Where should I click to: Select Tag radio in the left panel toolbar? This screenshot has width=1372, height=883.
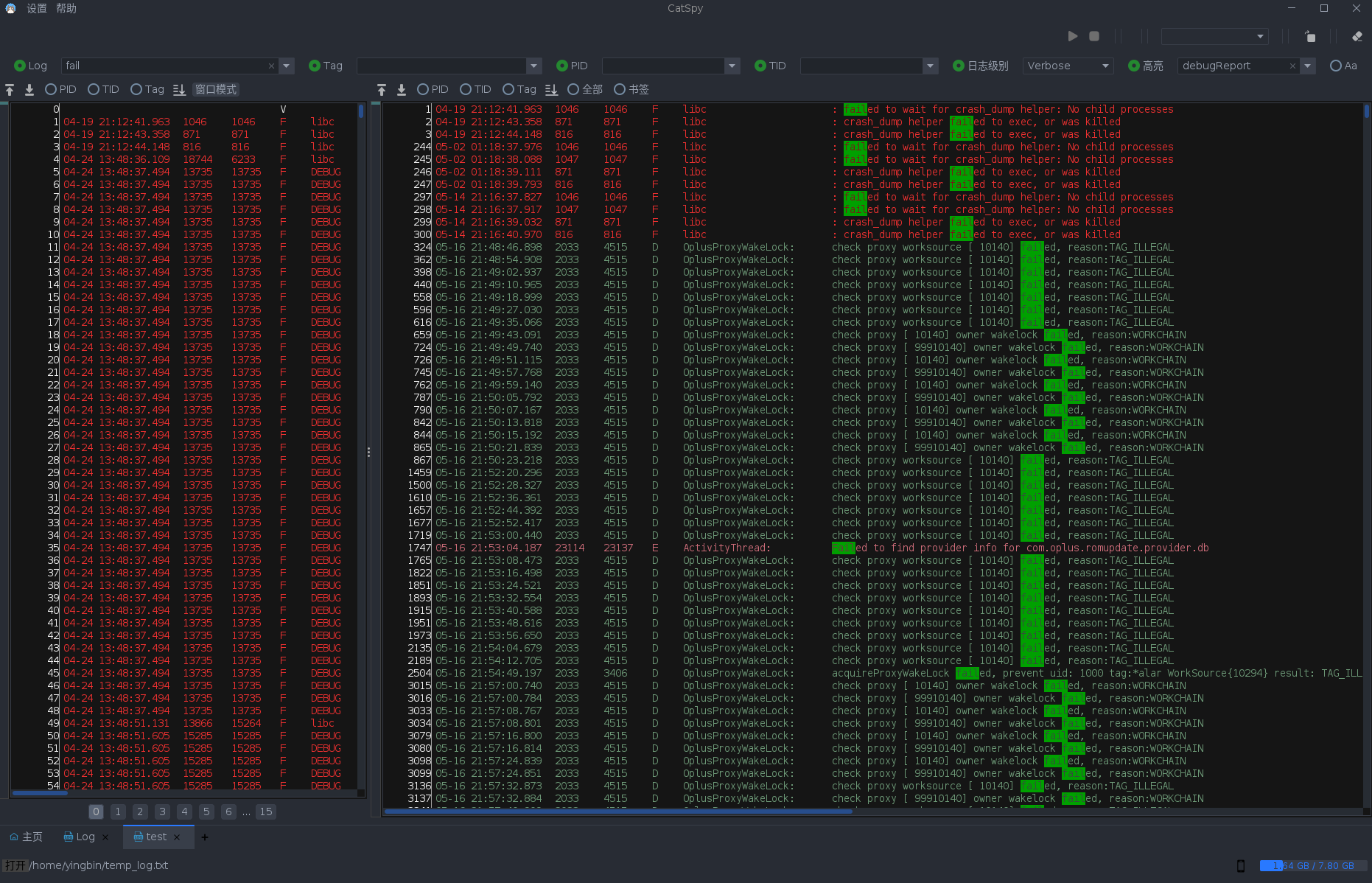147,89
